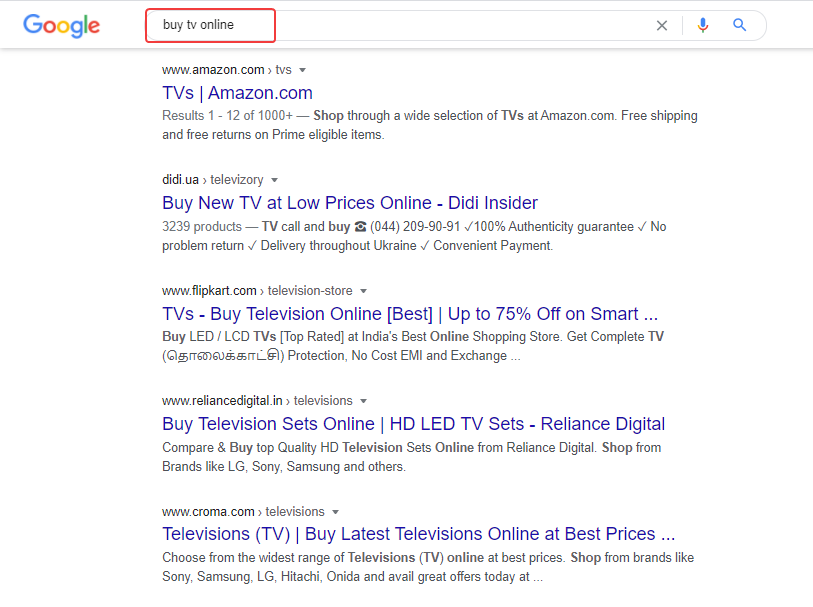Start voice search with the microphone icon
The image size is (813, 607).
pos(702,25)
